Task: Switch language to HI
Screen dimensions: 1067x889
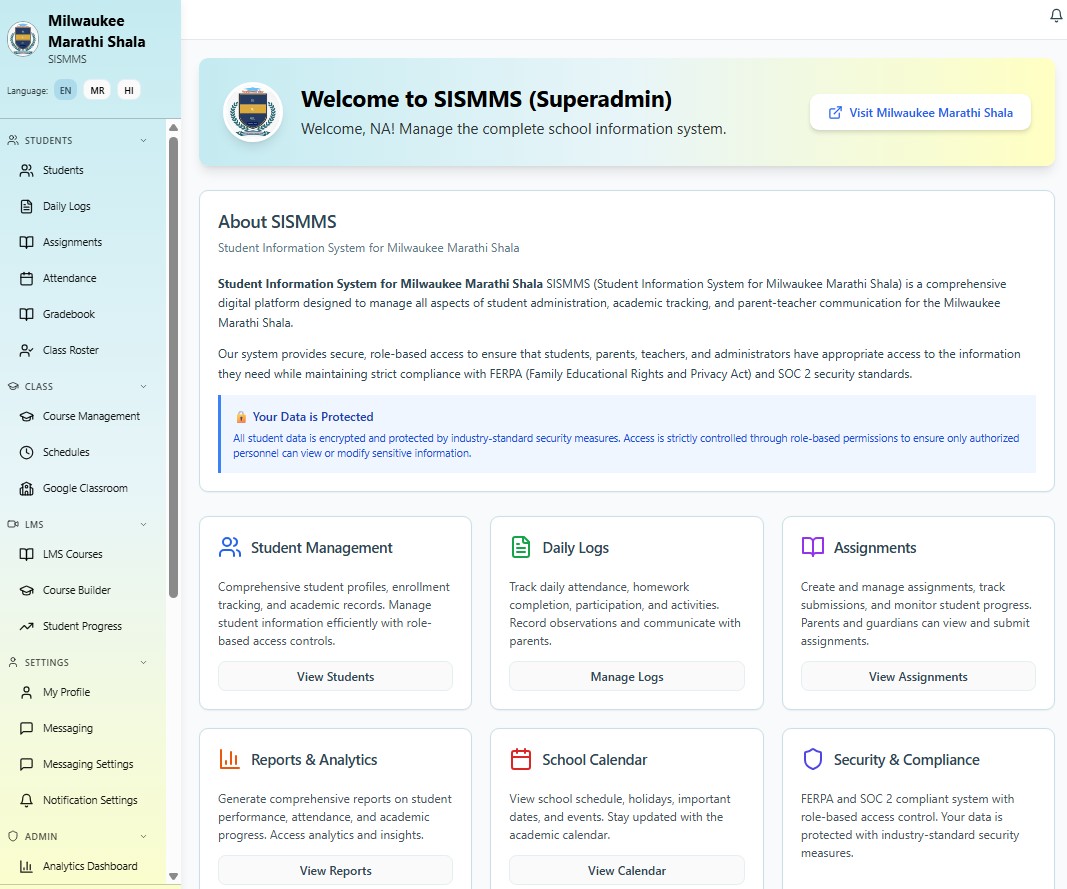Action: click(x=128, y=90)
